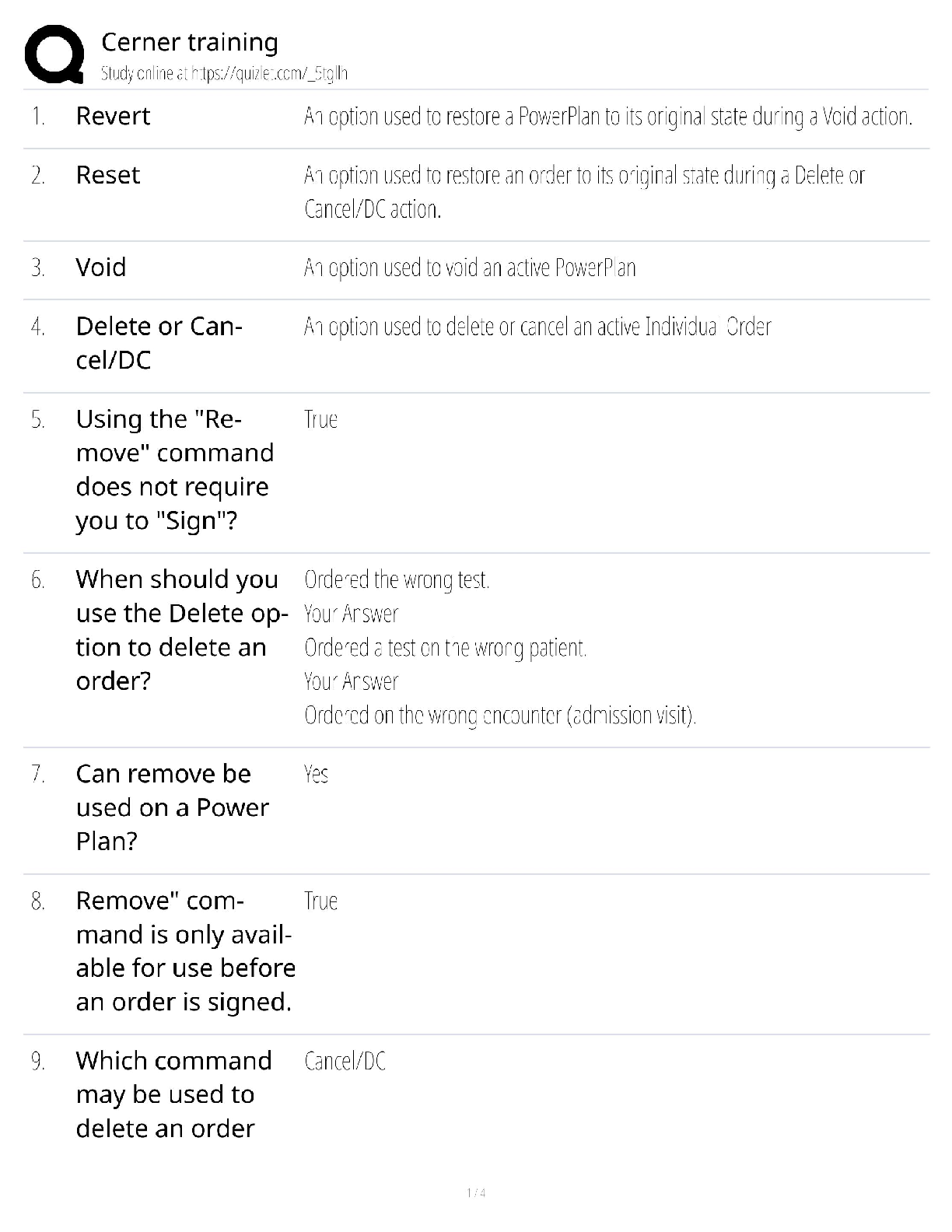Click question "Which command may be used to delete an order"
The height and width of the screenshot is (1232, 952).
pos(173,1094)
